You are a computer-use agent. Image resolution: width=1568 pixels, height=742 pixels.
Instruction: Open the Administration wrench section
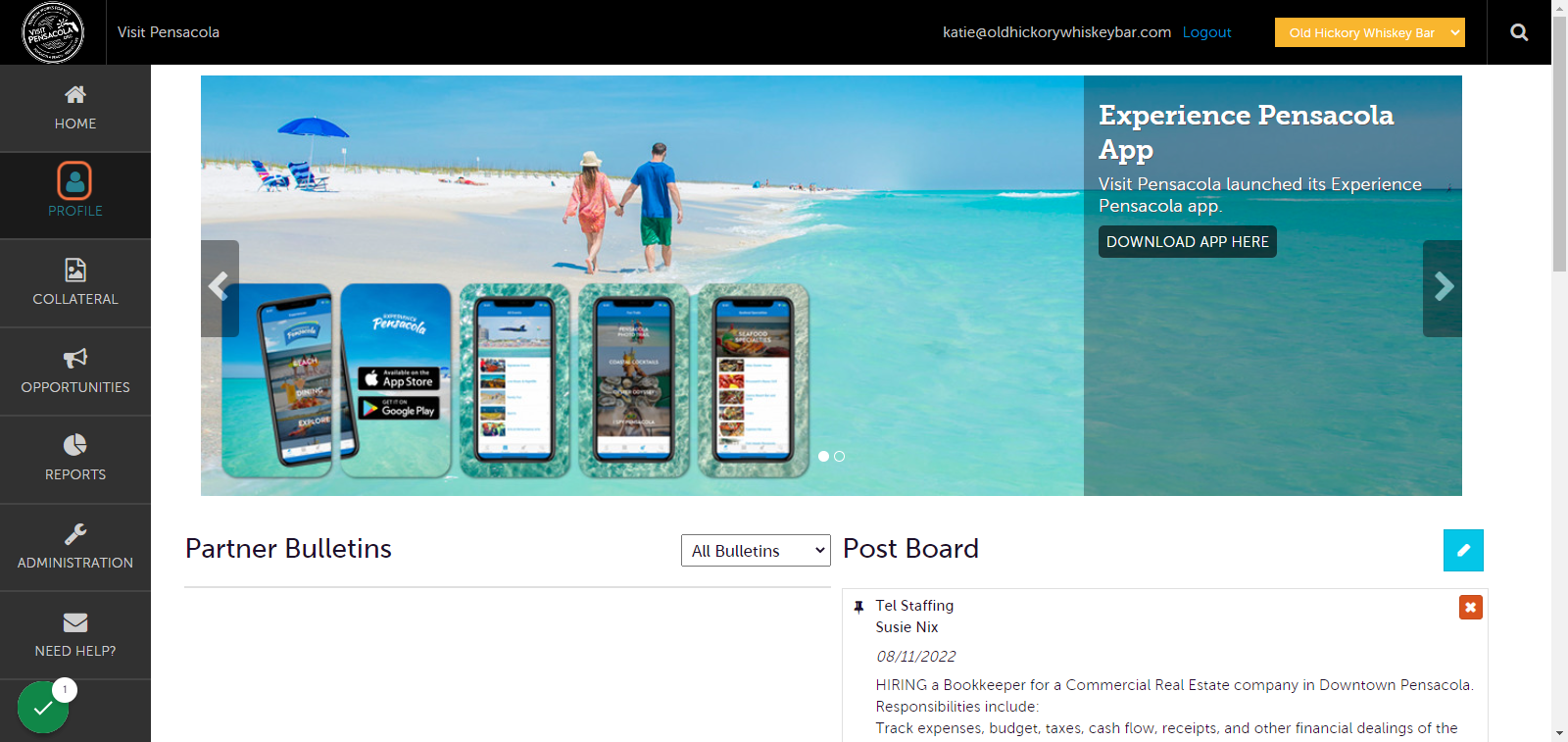point(75,547)
